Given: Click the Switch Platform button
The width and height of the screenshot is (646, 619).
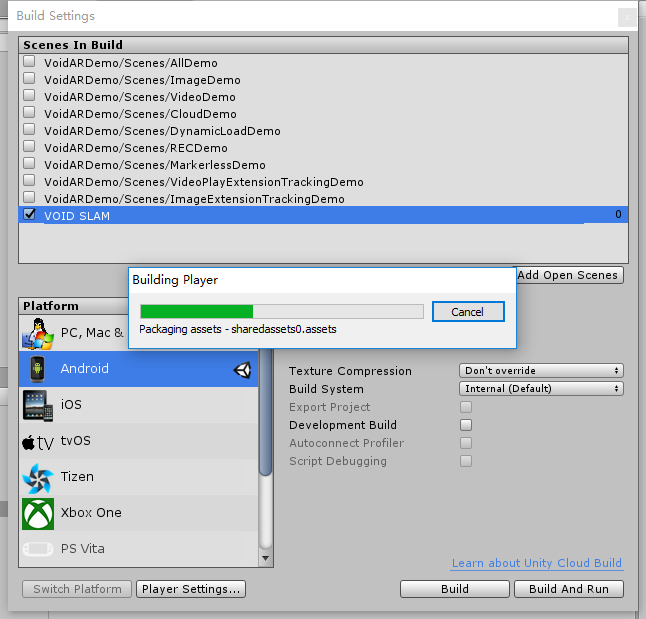Looking at the screenshot, I should (x=77, y=589).
